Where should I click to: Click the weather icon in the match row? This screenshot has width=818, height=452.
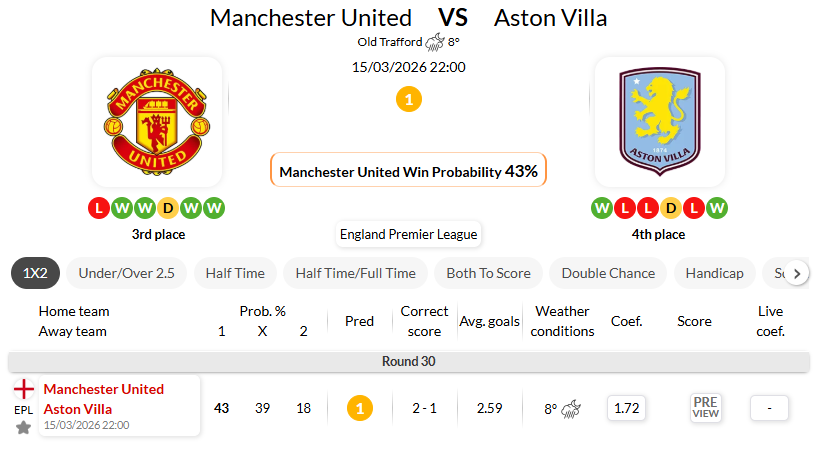point(572,408)
